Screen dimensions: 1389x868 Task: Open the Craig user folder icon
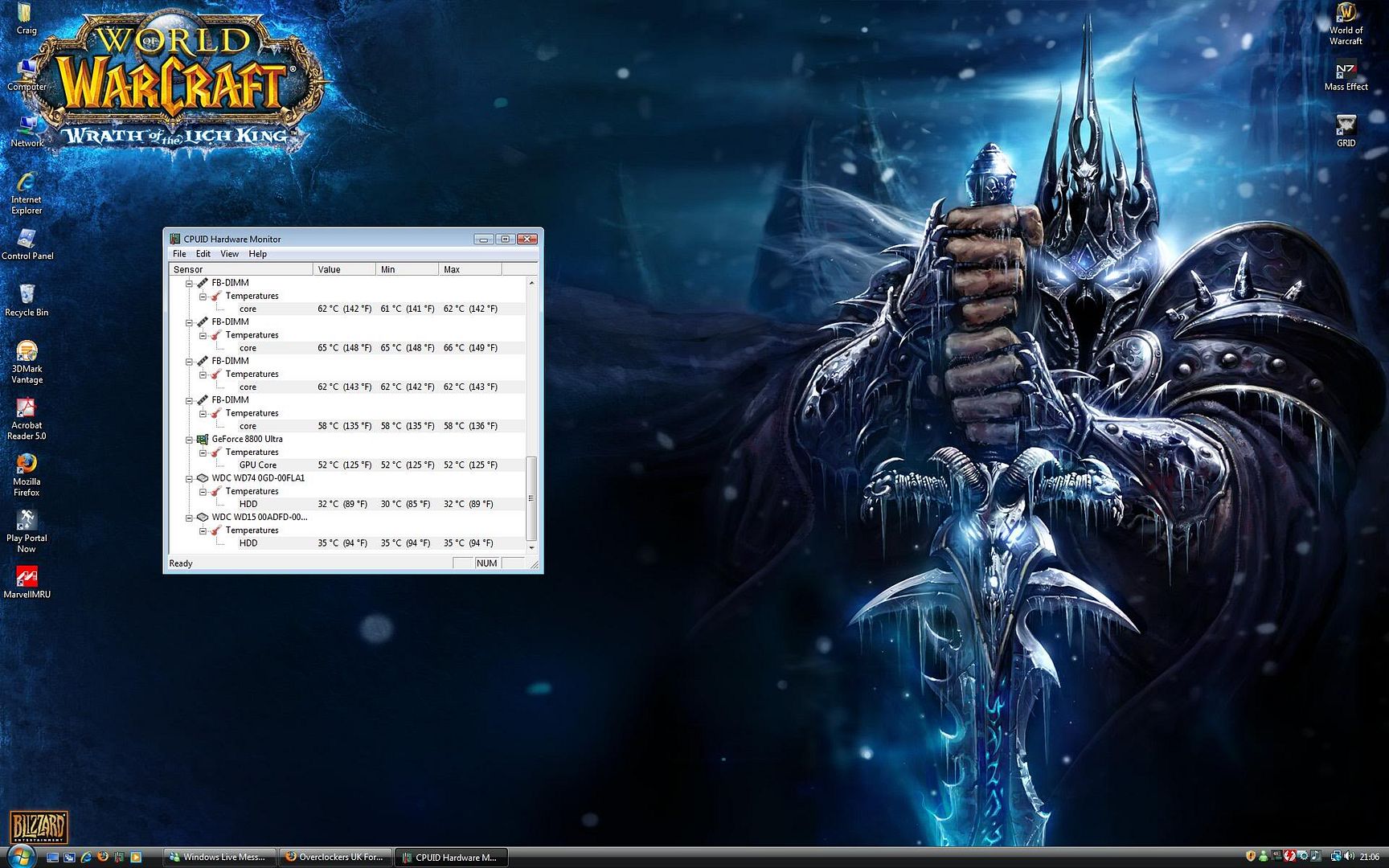click(x=26, y=18)
